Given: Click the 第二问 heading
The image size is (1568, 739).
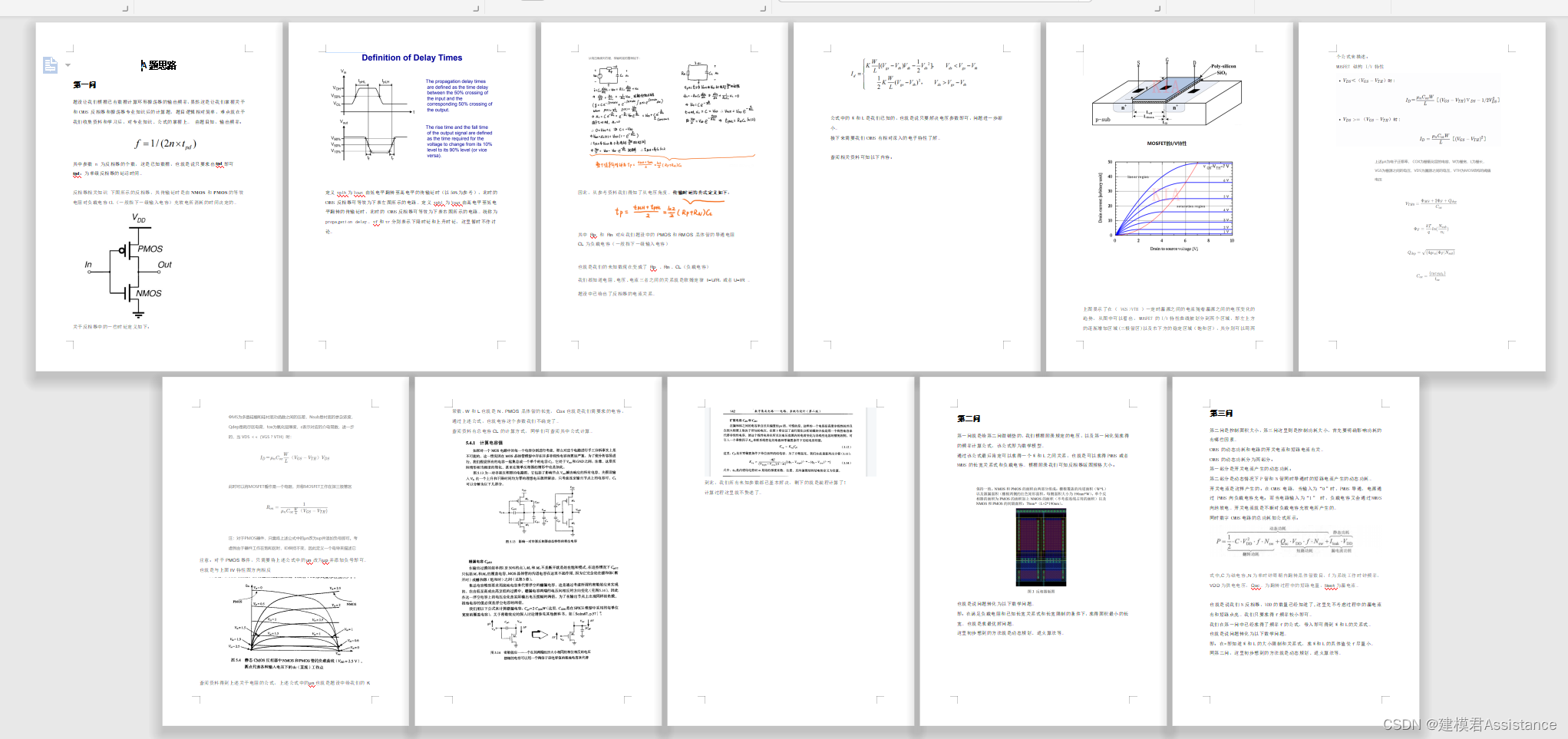Looking at the screenshot, I should coord(968,418).
